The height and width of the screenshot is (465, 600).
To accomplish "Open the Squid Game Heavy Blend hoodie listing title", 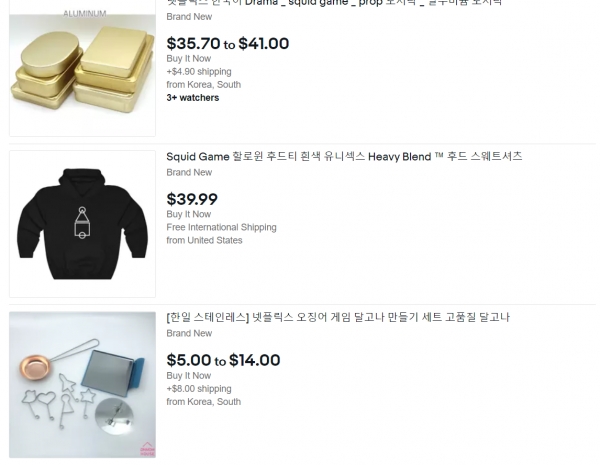I will [344, 157].
